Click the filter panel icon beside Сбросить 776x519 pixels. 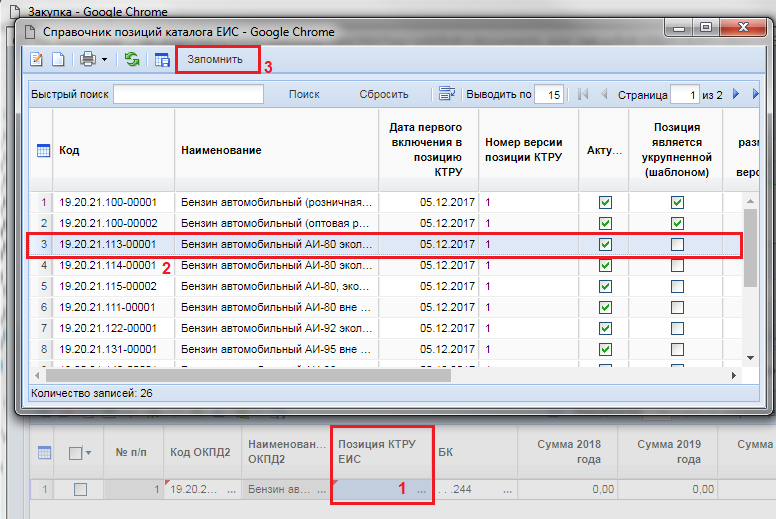pos(446,94)
